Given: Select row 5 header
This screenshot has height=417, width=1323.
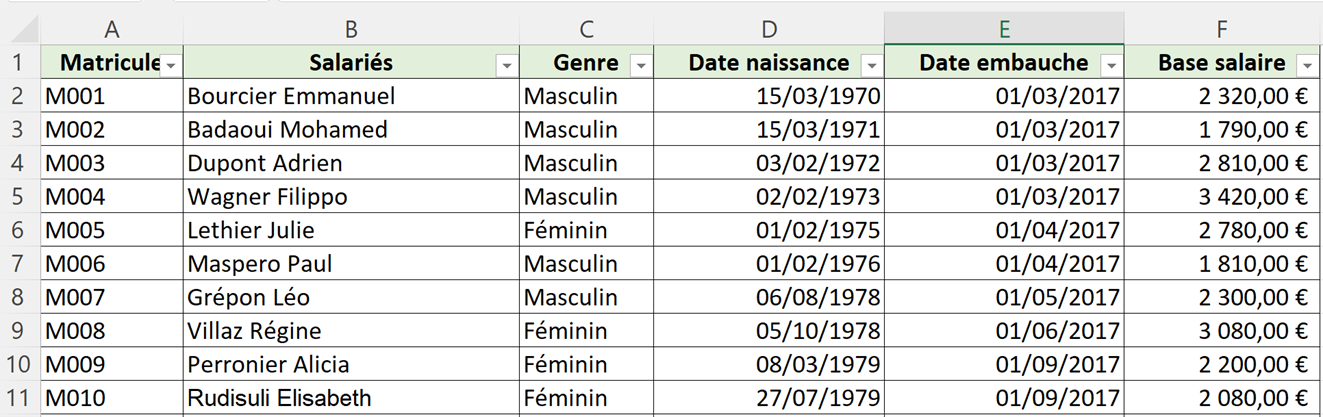Looking at the screenshot, I should [x=20, y=197].
